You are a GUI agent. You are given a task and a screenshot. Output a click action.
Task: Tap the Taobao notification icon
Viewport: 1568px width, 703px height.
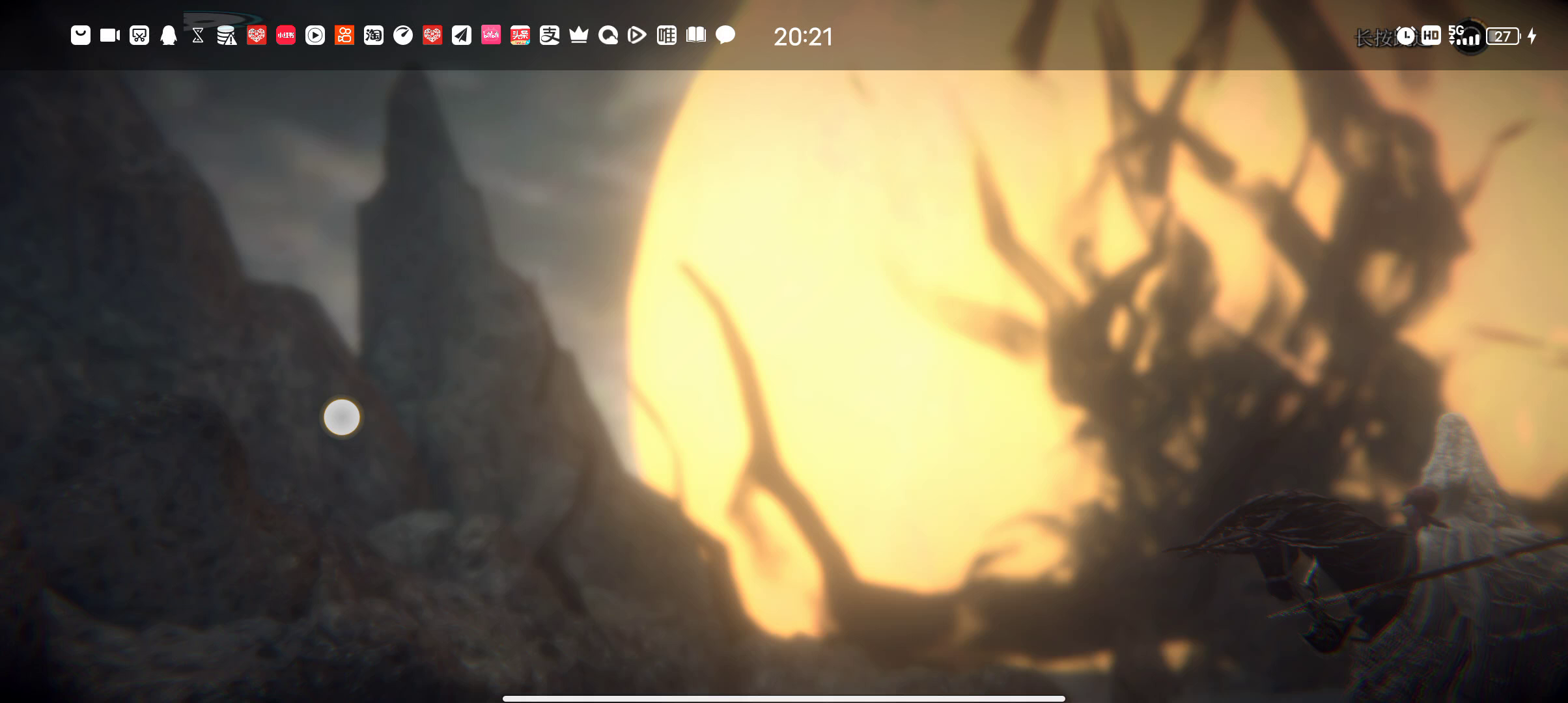tap(374, 36)
